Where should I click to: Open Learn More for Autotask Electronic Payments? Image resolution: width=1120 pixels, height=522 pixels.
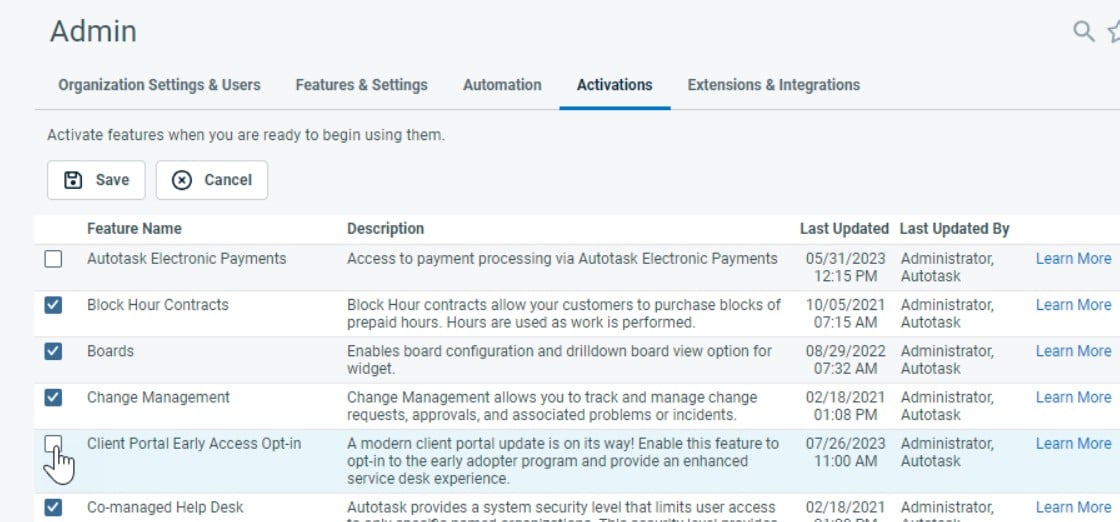(1072, 259)
